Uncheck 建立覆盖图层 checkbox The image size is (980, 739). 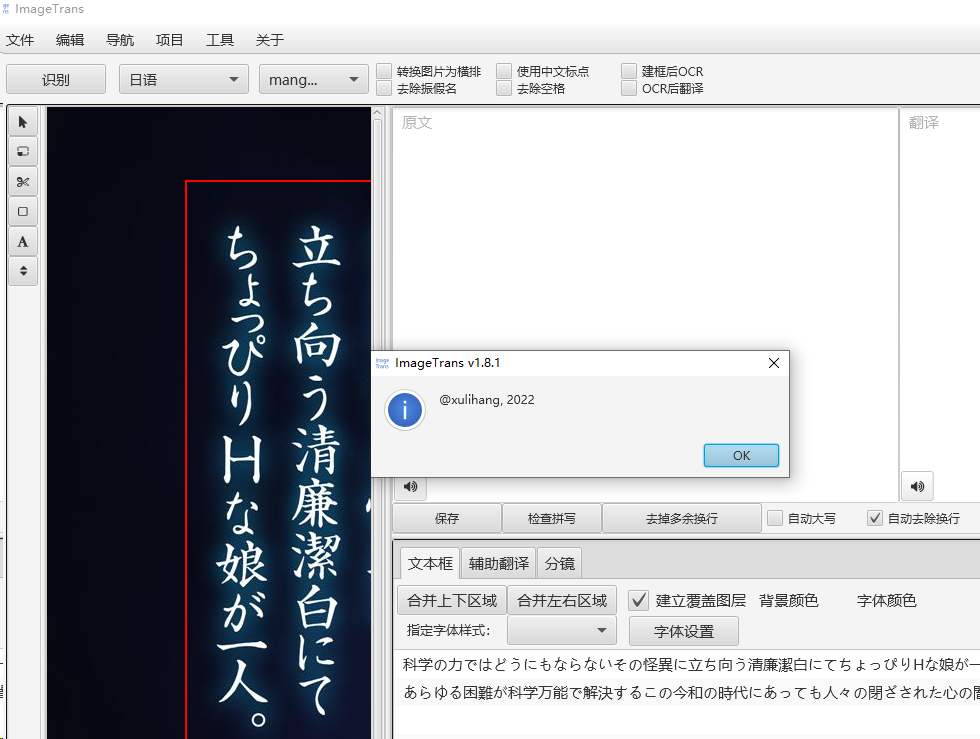(638, 601)
